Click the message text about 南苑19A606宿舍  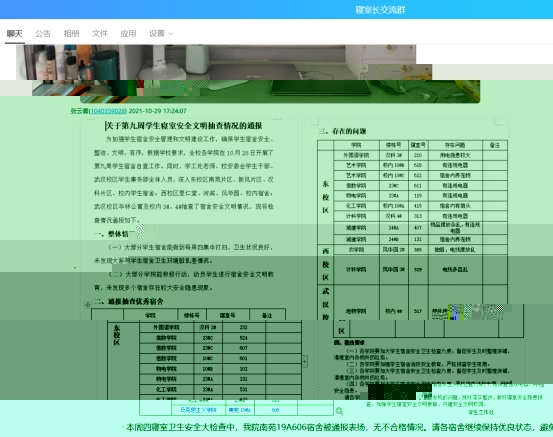(339, 427)
